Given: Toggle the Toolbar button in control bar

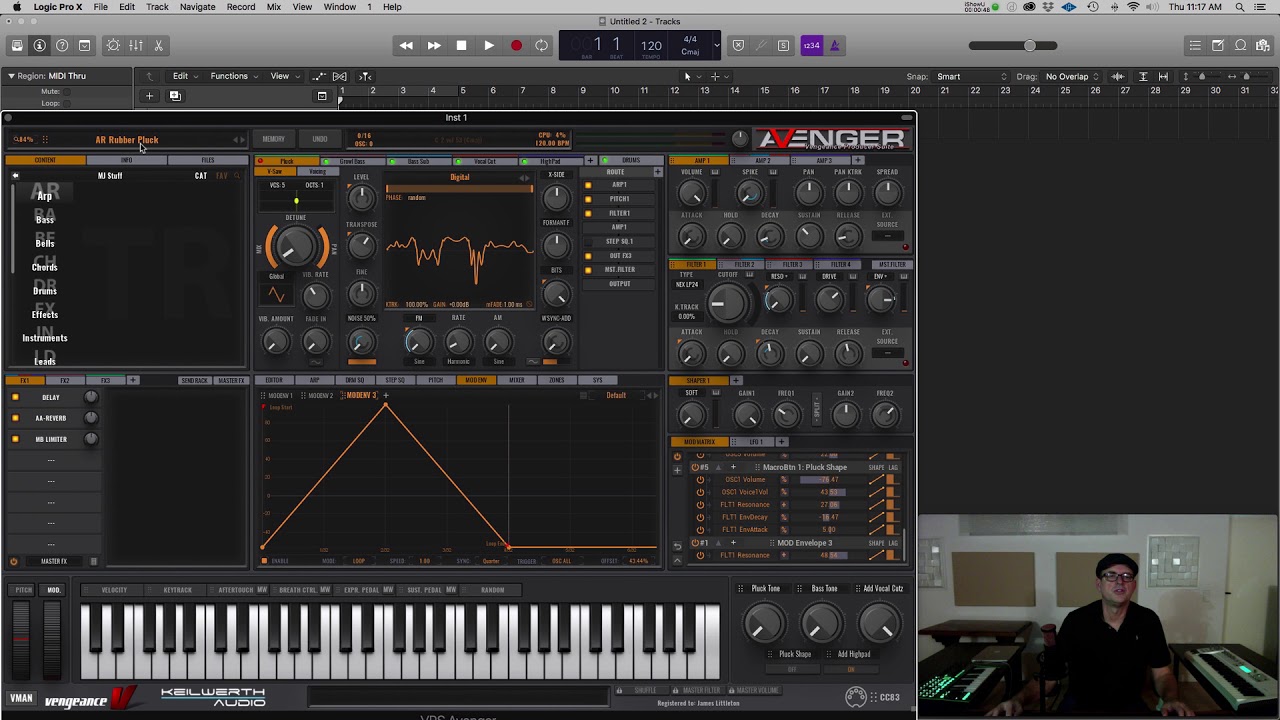Looking at the screenshot, I should point(84,45).
